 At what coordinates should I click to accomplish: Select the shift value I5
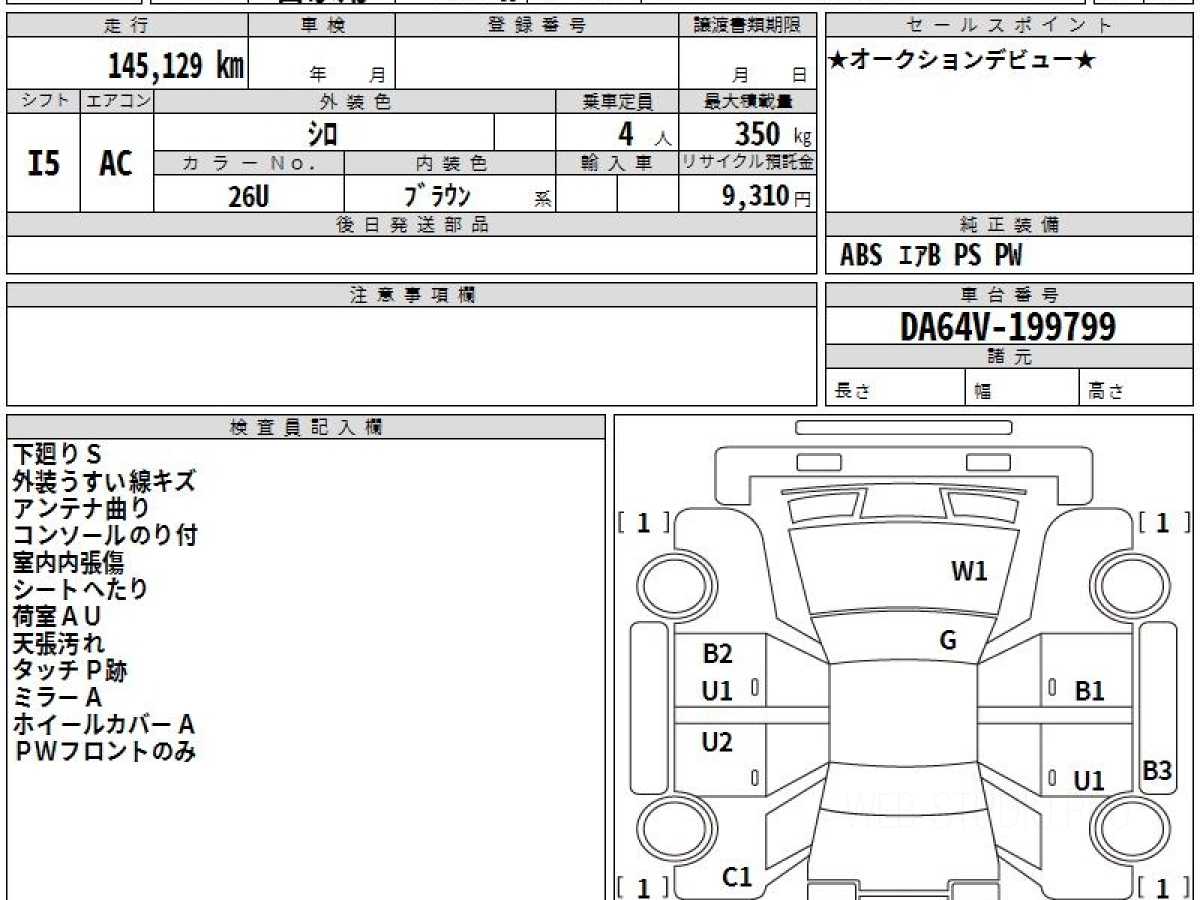pyautogui.click(x=44, y=163)
